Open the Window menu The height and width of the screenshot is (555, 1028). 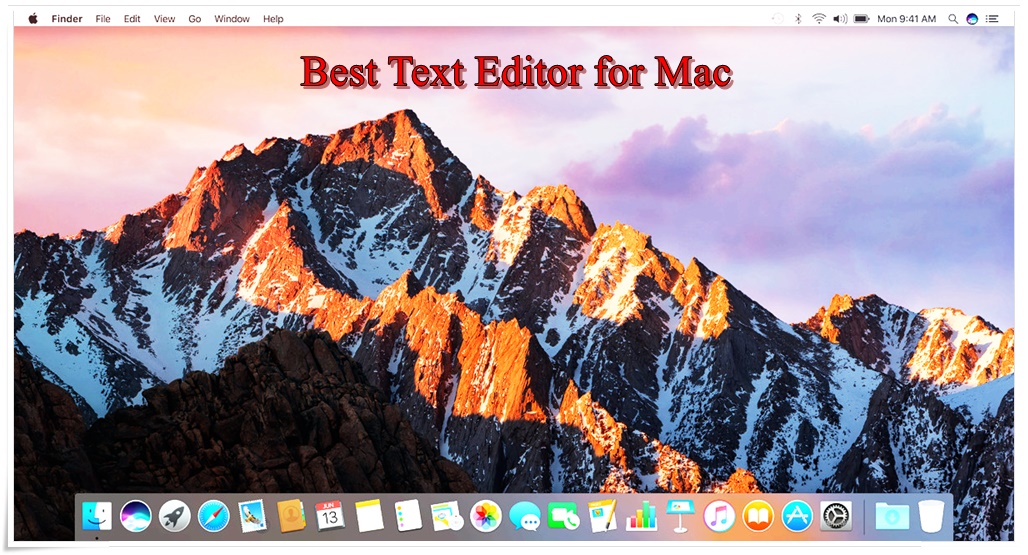pos(232,19)
